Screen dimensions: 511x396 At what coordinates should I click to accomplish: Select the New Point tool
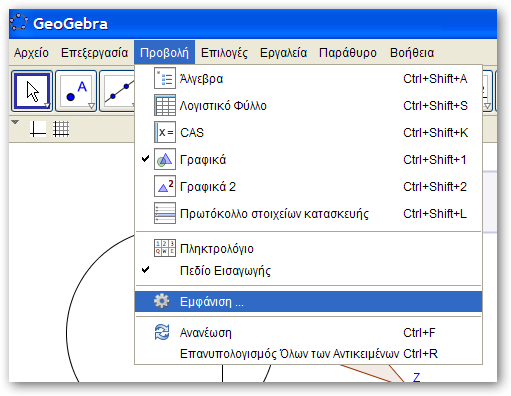point(76,91)
